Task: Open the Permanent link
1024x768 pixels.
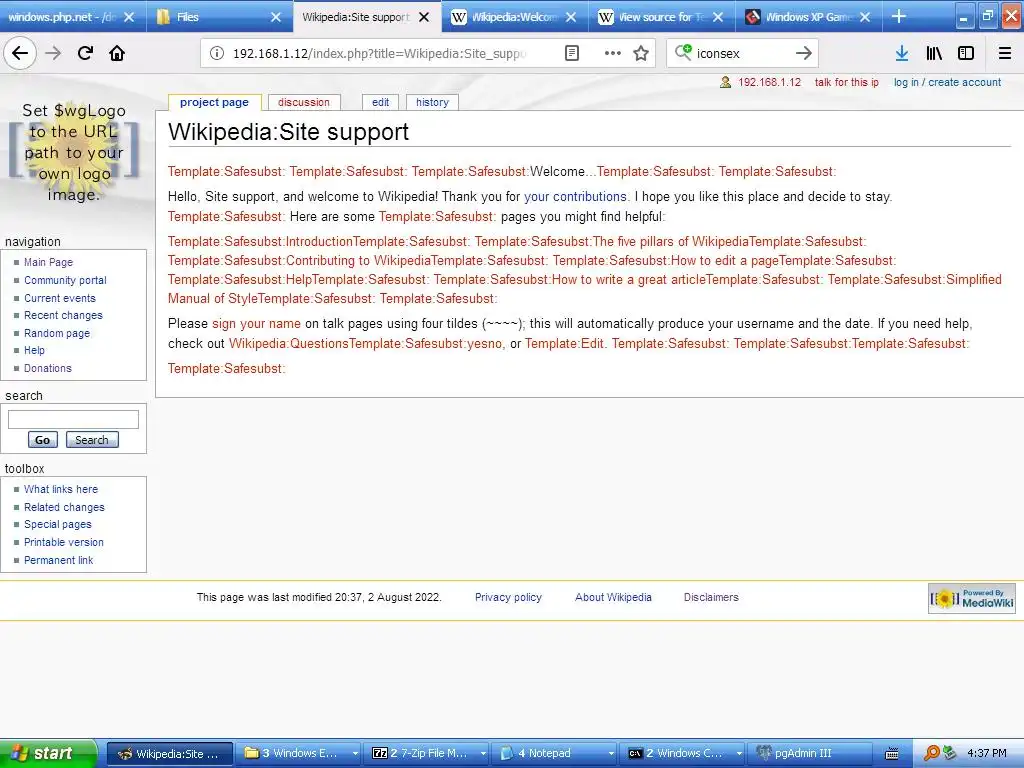Action: tap(59, 560)
